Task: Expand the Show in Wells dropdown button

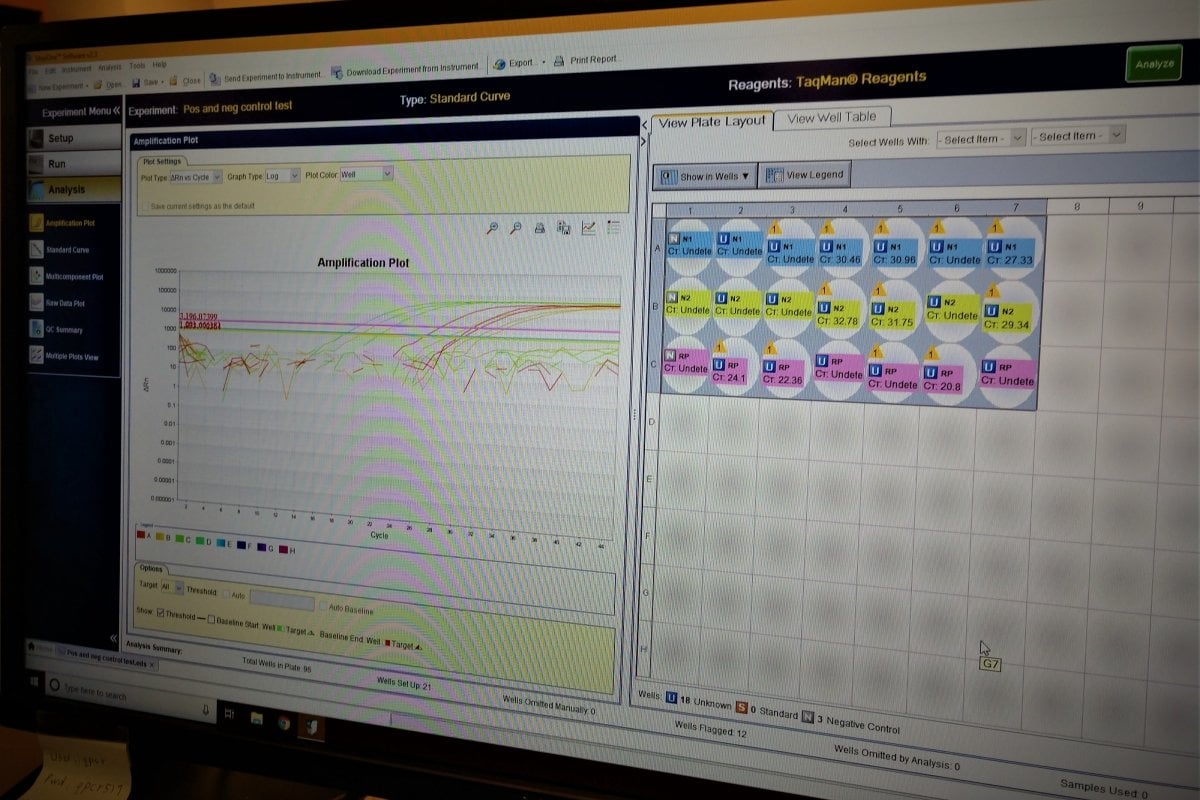Action: click(x=704, y=177)
